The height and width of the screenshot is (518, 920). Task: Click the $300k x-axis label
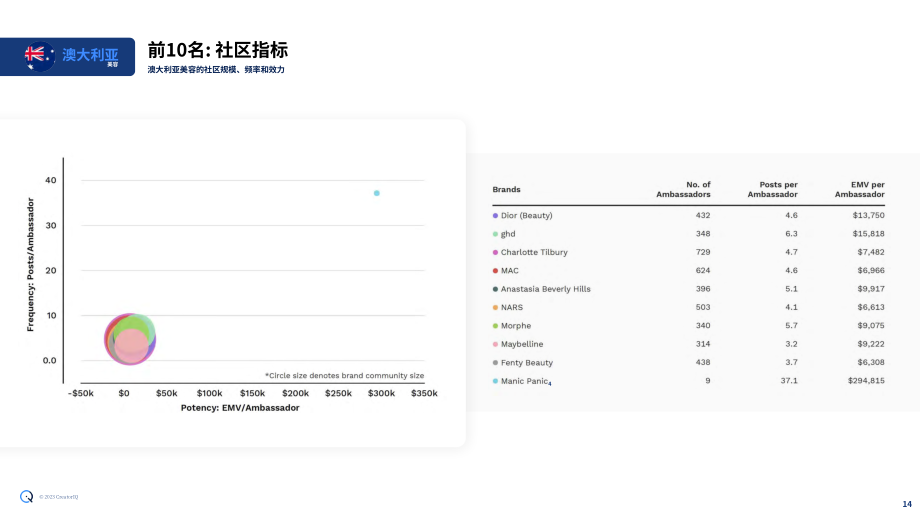pyautogui.click(x=381, y=393)
